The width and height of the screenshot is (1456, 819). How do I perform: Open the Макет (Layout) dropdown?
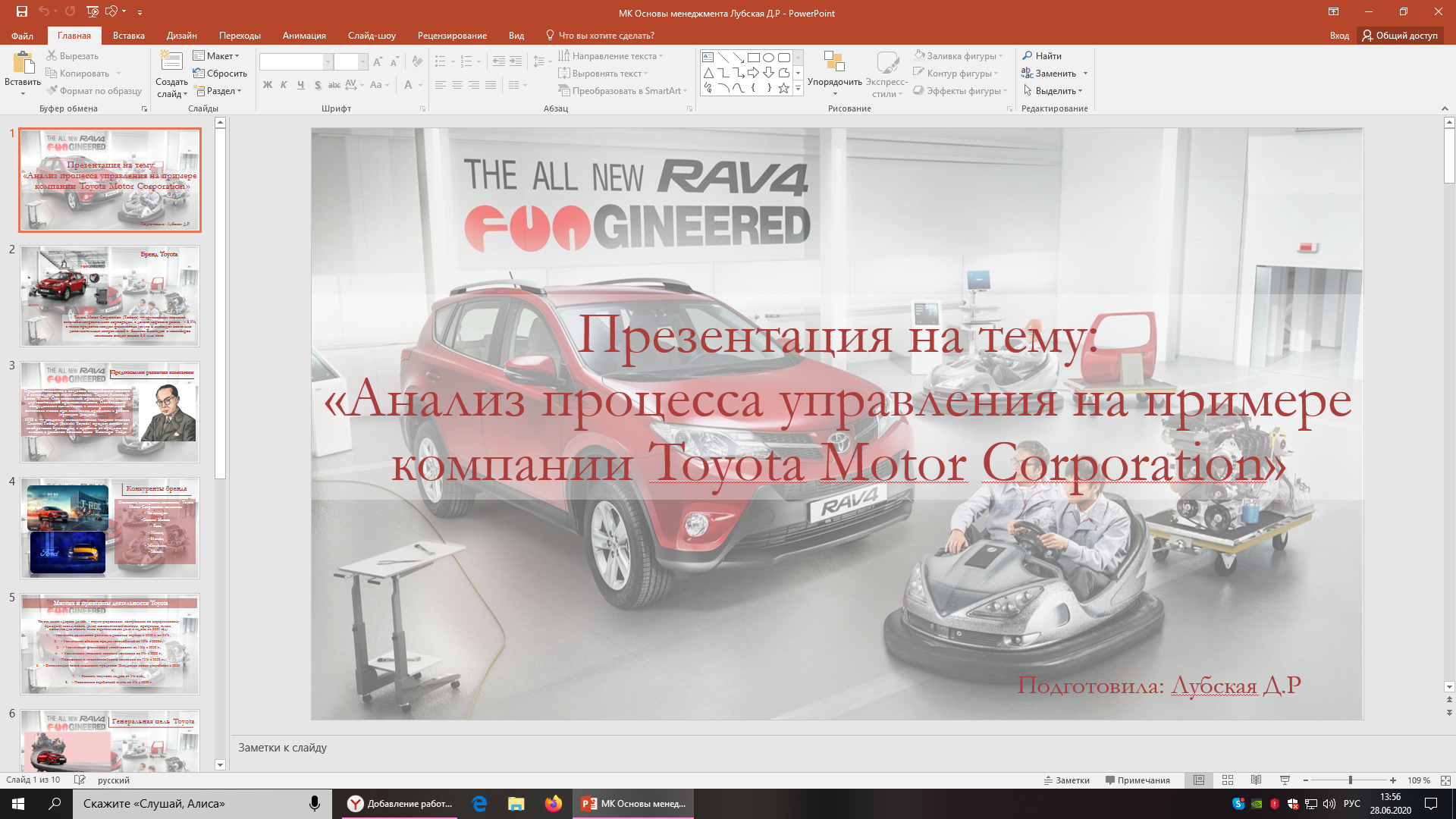[x=216, y=55]
